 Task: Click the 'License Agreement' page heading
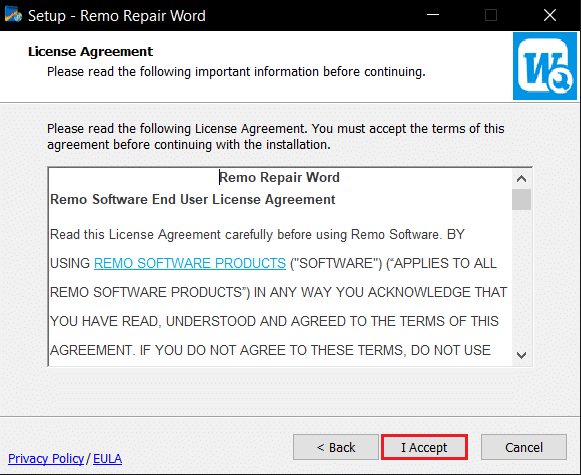point(90,52)
